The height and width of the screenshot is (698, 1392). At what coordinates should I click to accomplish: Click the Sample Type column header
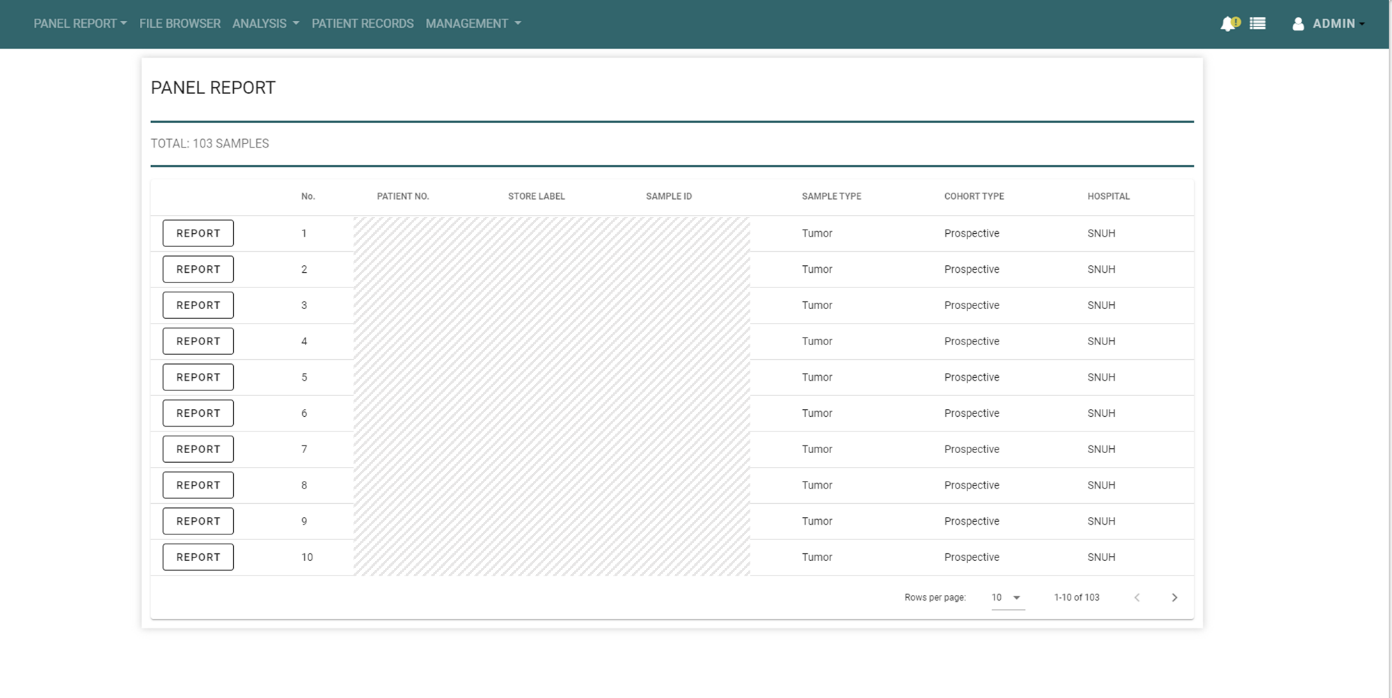tap(831, 197)
